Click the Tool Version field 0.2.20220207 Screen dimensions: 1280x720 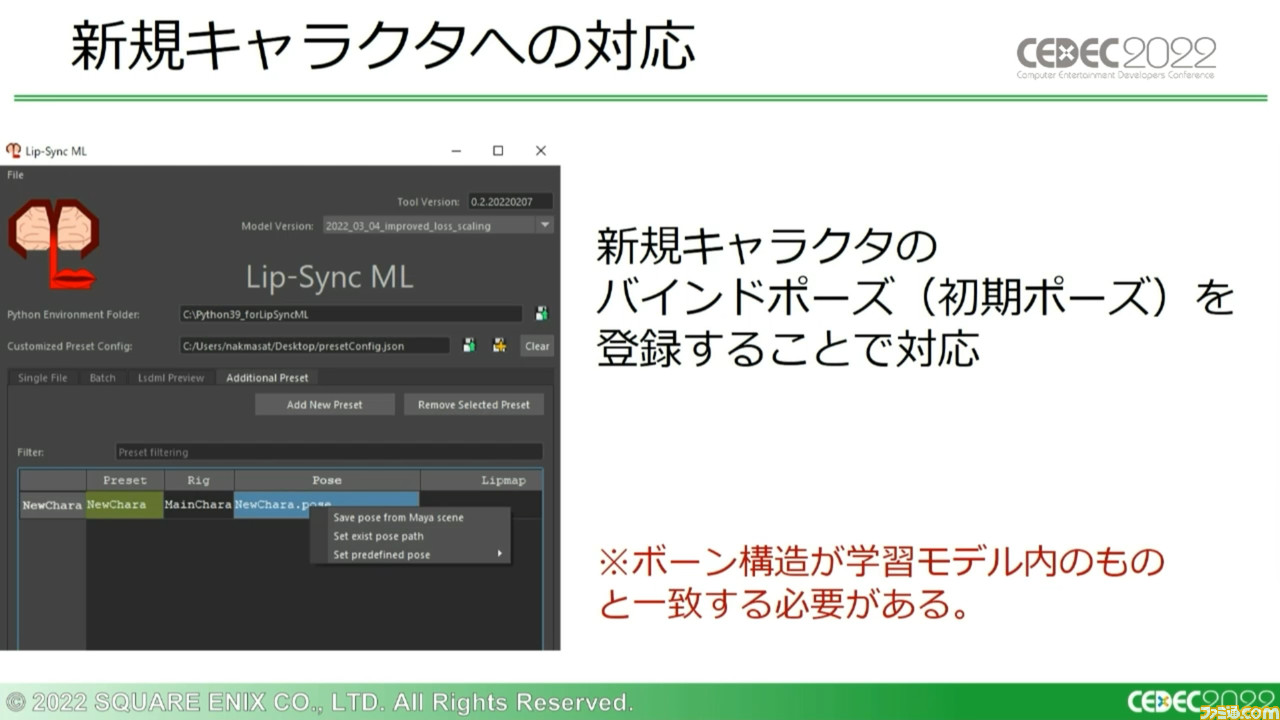point(509,202)
